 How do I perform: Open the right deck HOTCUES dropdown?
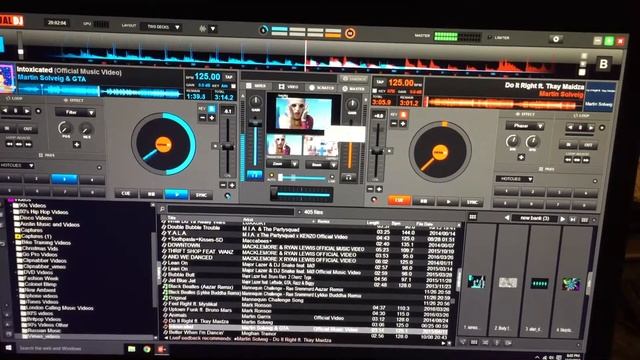514,179
